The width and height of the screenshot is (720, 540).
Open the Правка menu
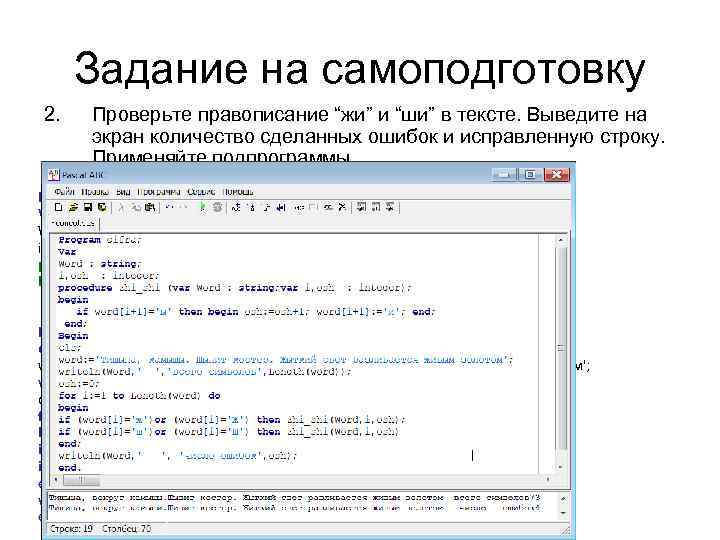point(95,191)
